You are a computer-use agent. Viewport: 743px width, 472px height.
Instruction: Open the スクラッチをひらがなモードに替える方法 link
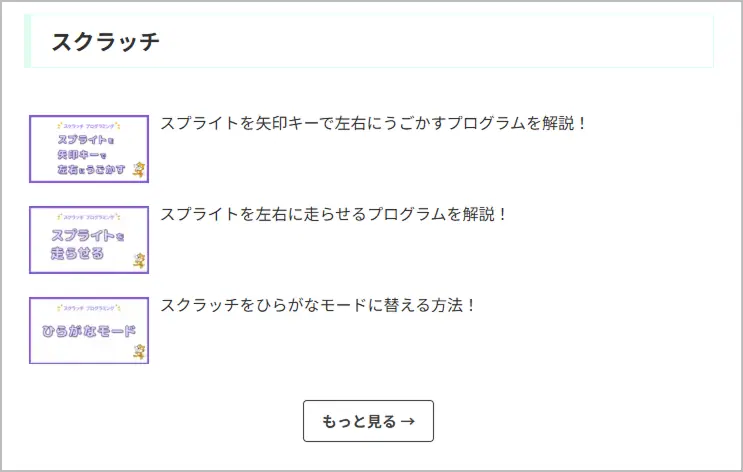click(x=317, y=305)
